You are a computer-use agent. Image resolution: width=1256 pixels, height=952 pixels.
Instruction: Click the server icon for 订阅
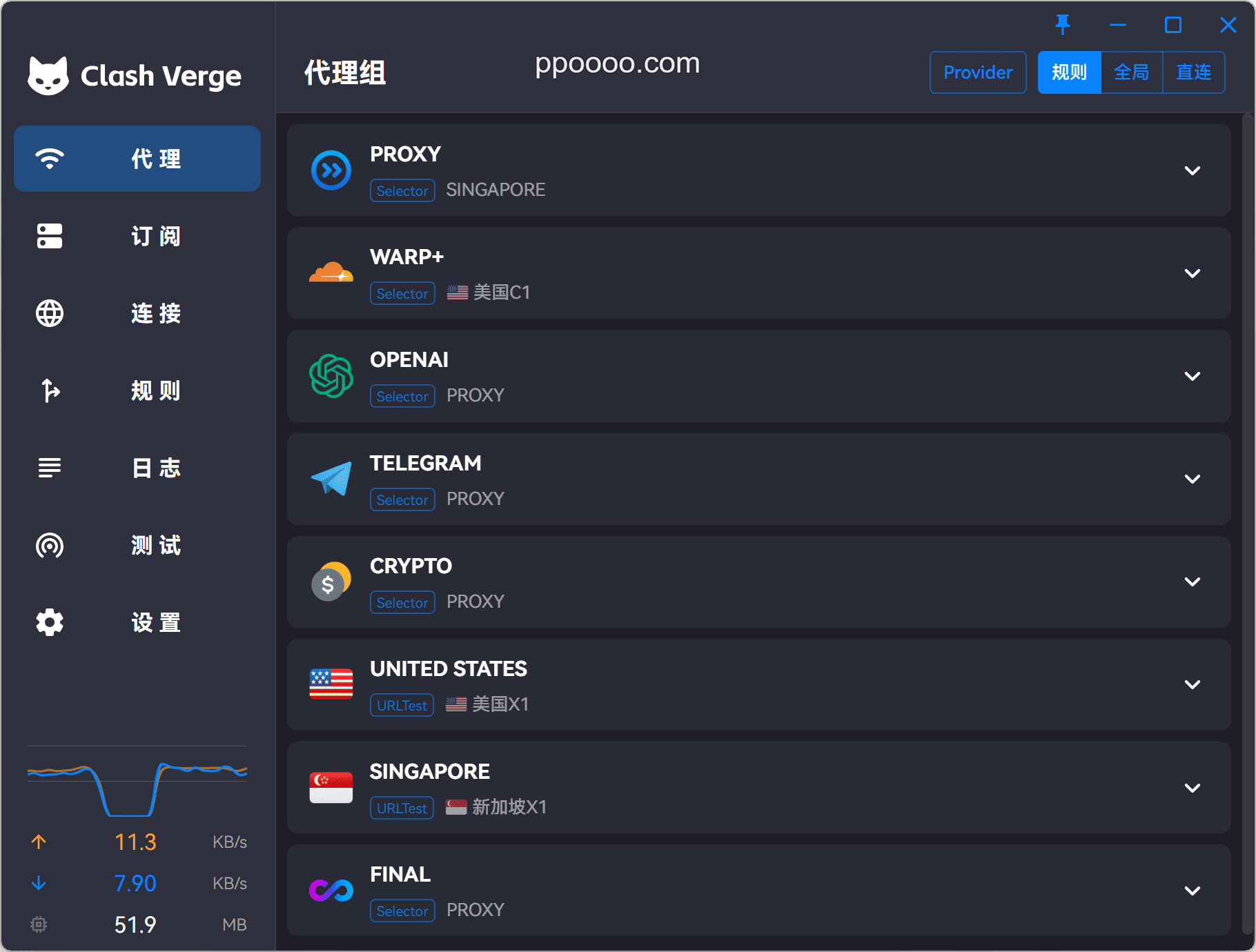[50, 236]
